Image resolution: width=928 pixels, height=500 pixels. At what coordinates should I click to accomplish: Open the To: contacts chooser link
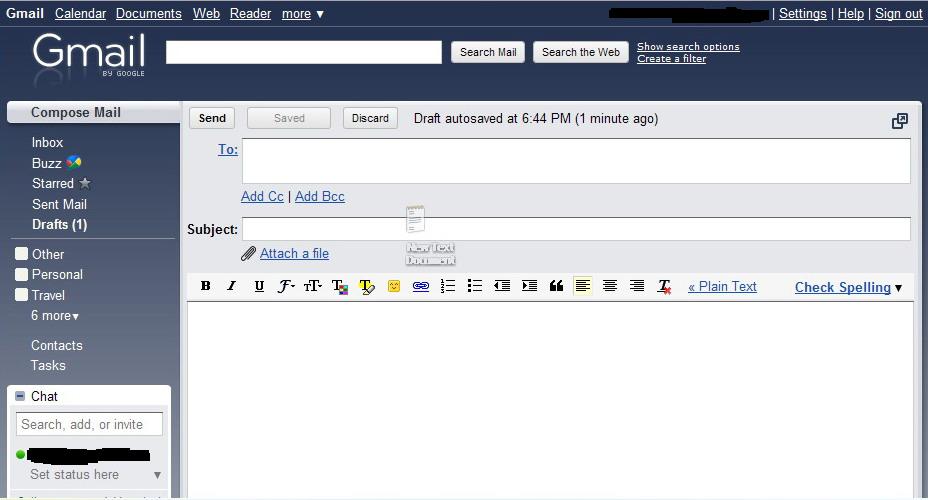click(228, 149)
